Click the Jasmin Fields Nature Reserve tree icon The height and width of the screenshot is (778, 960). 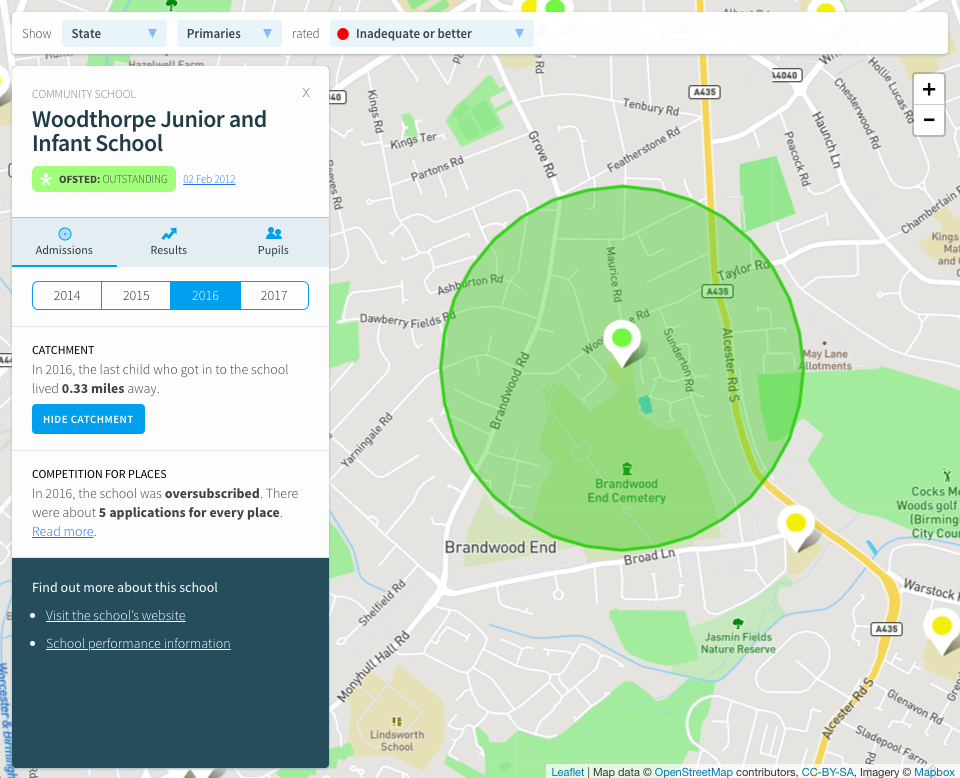click(x=738, y=624)
